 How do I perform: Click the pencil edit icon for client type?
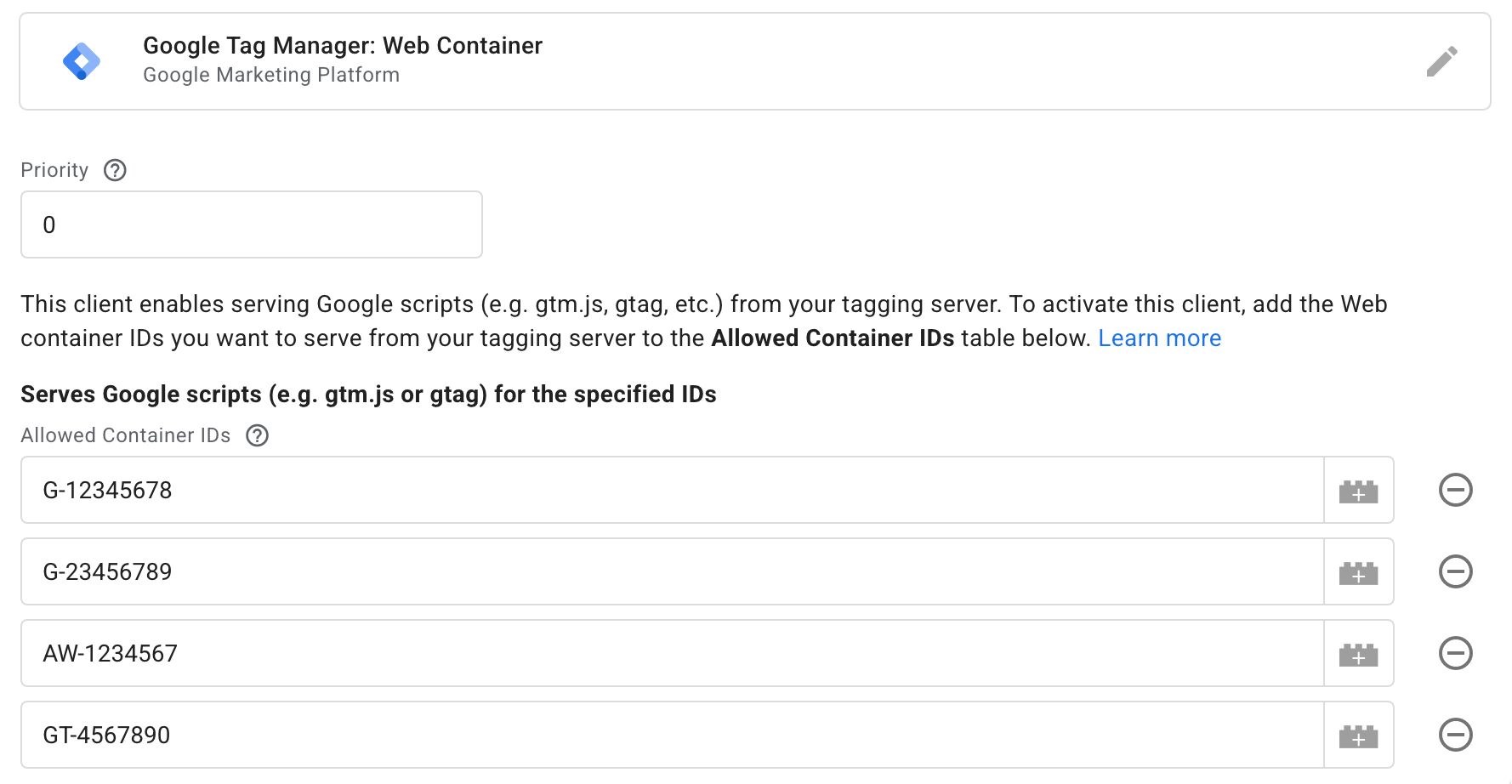pyautogui.click(x=1441, y=61)
